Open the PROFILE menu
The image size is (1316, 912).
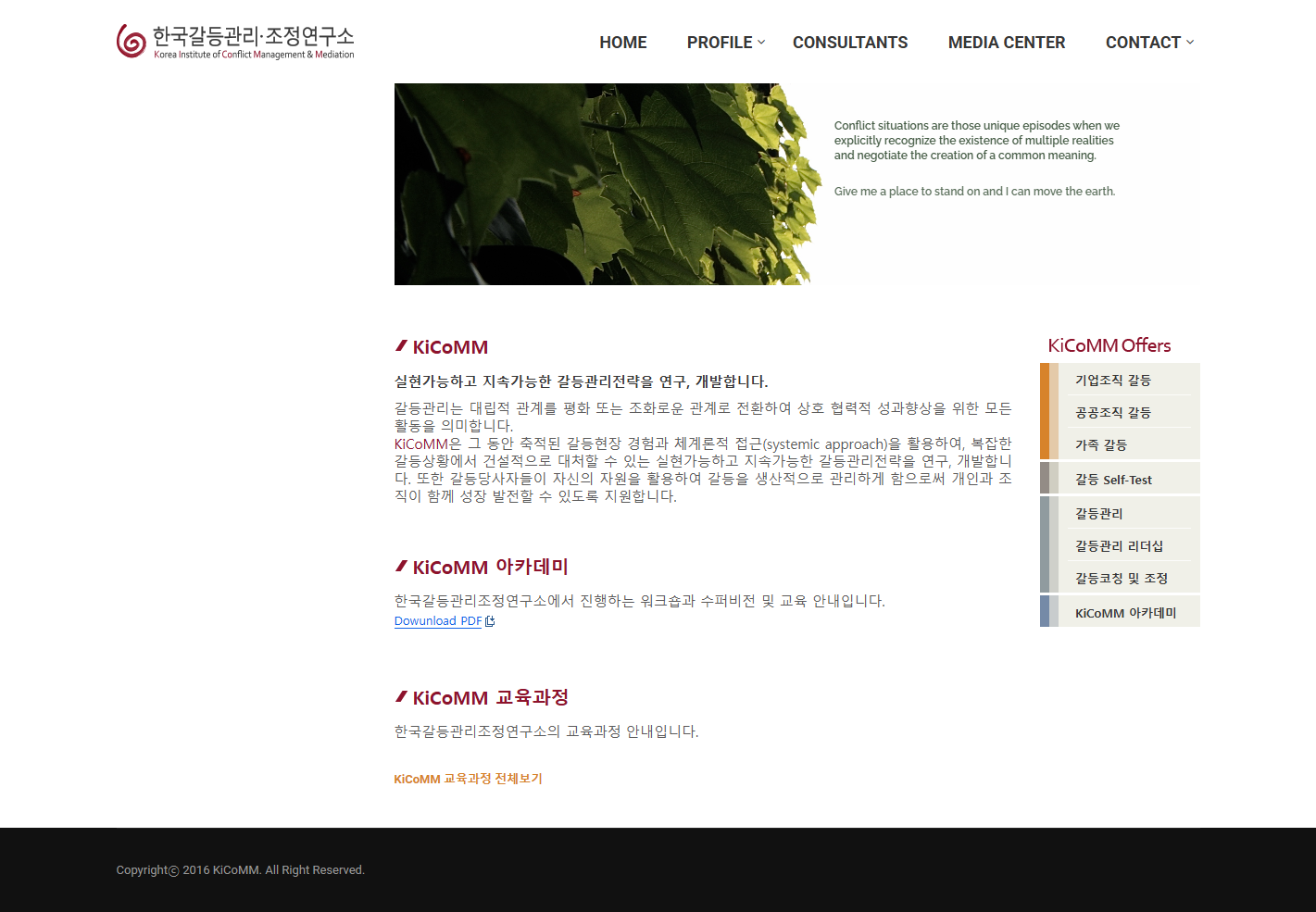tap(720, 43)
